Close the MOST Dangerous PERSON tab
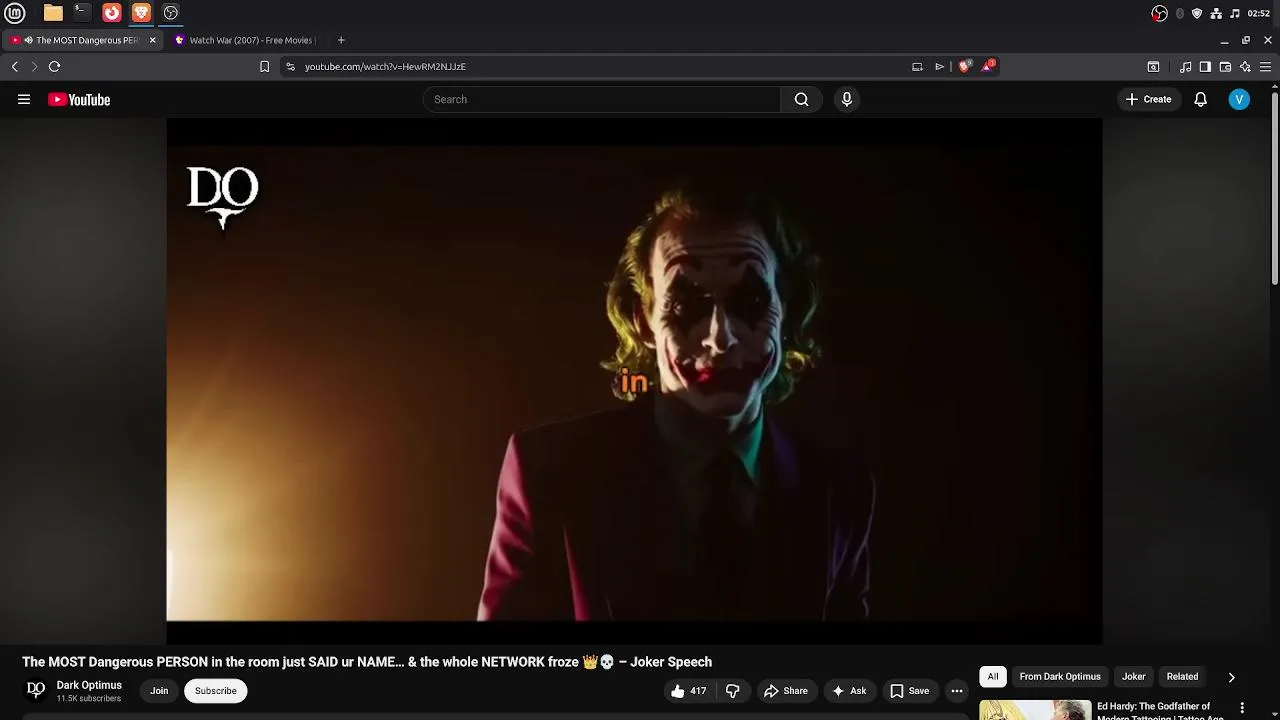 point(152,40)
